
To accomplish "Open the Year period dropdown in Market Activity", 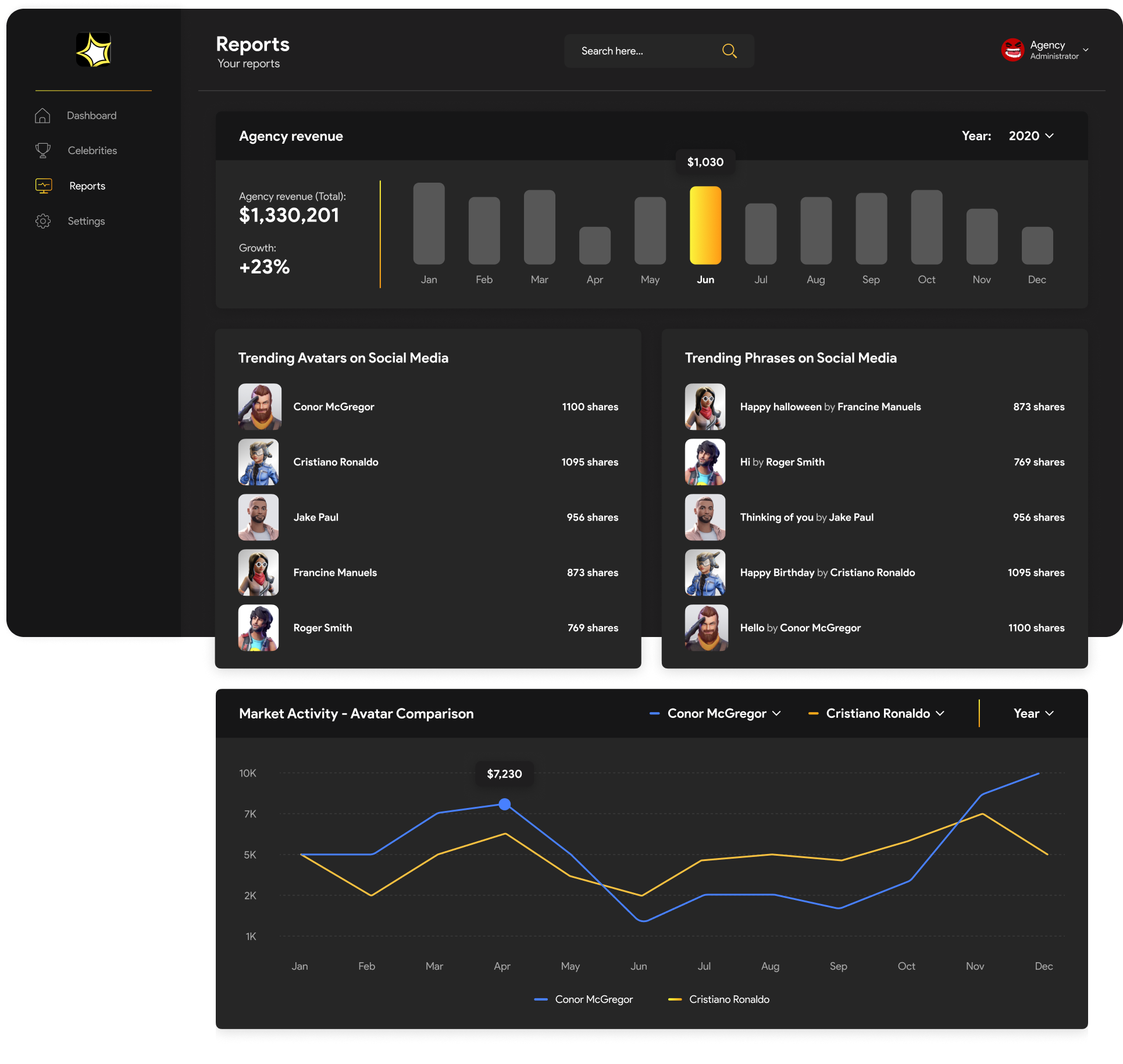I will coord(1033,713).
